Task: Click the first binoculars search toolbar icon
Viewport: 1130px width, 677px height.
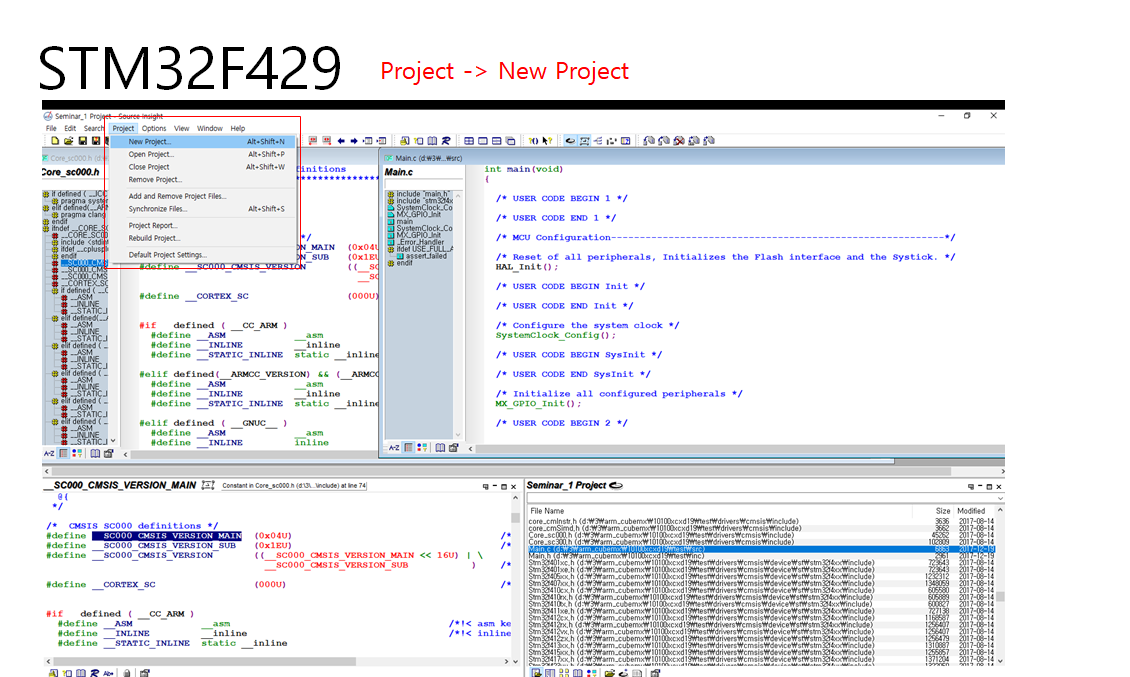Action: [x=649, y=141]
